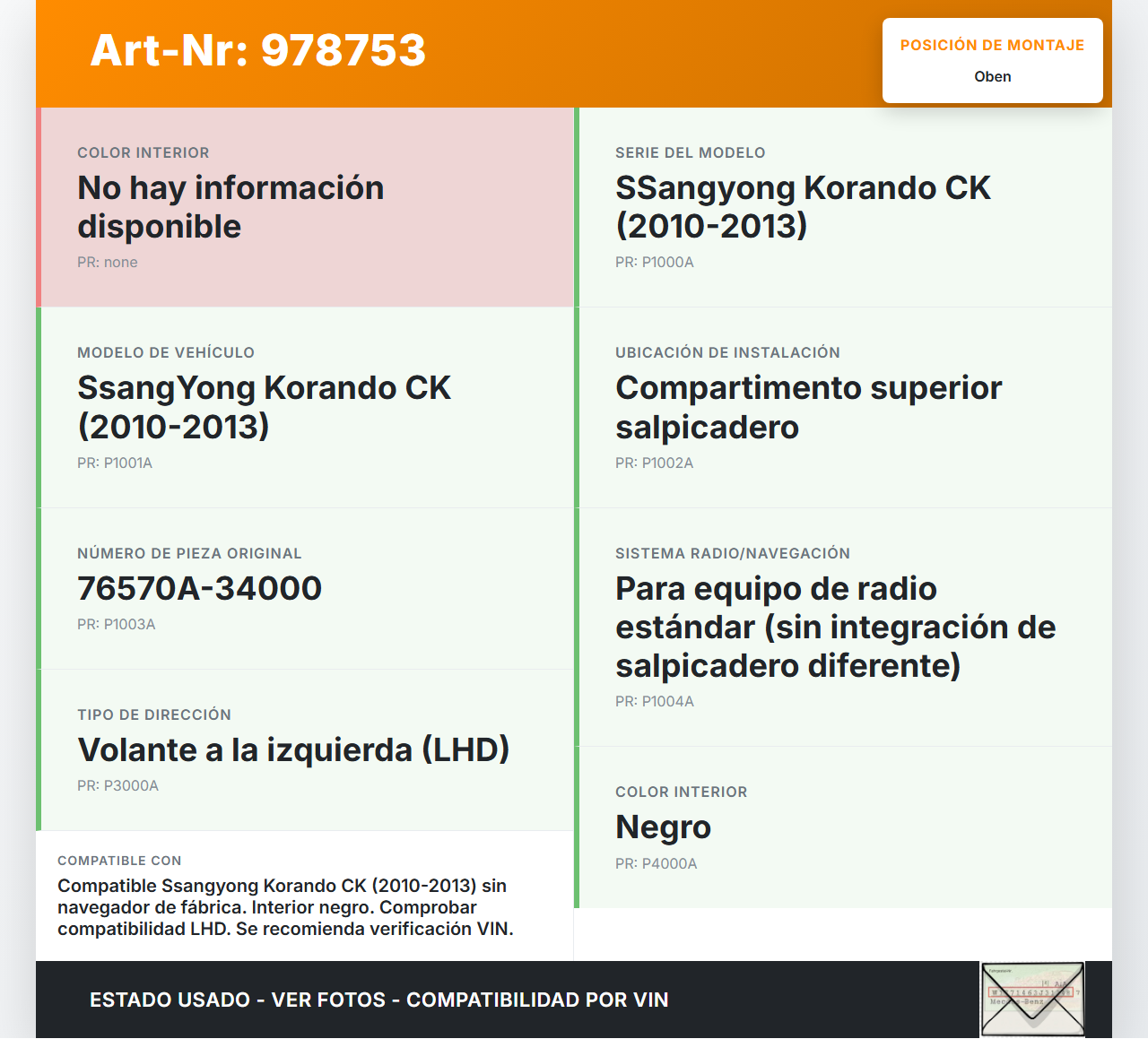Click the 'PR: P1003A' code

coord(117,624)
